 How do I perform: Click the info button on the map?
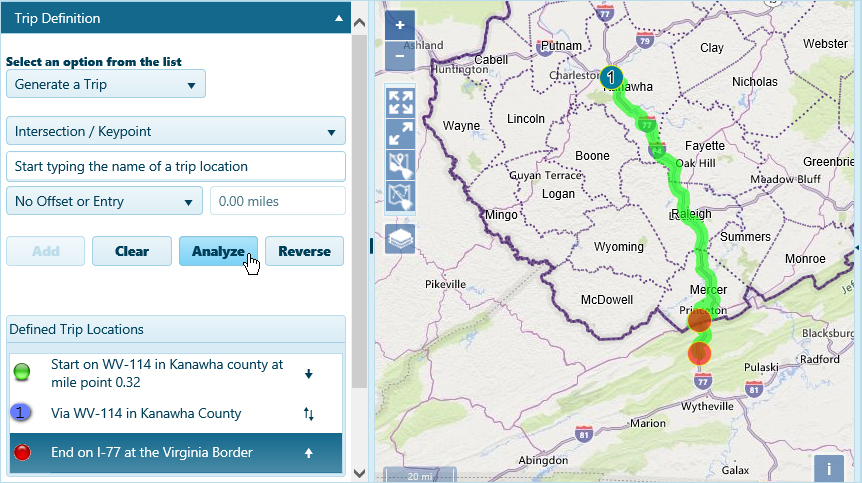coord(829,468)
